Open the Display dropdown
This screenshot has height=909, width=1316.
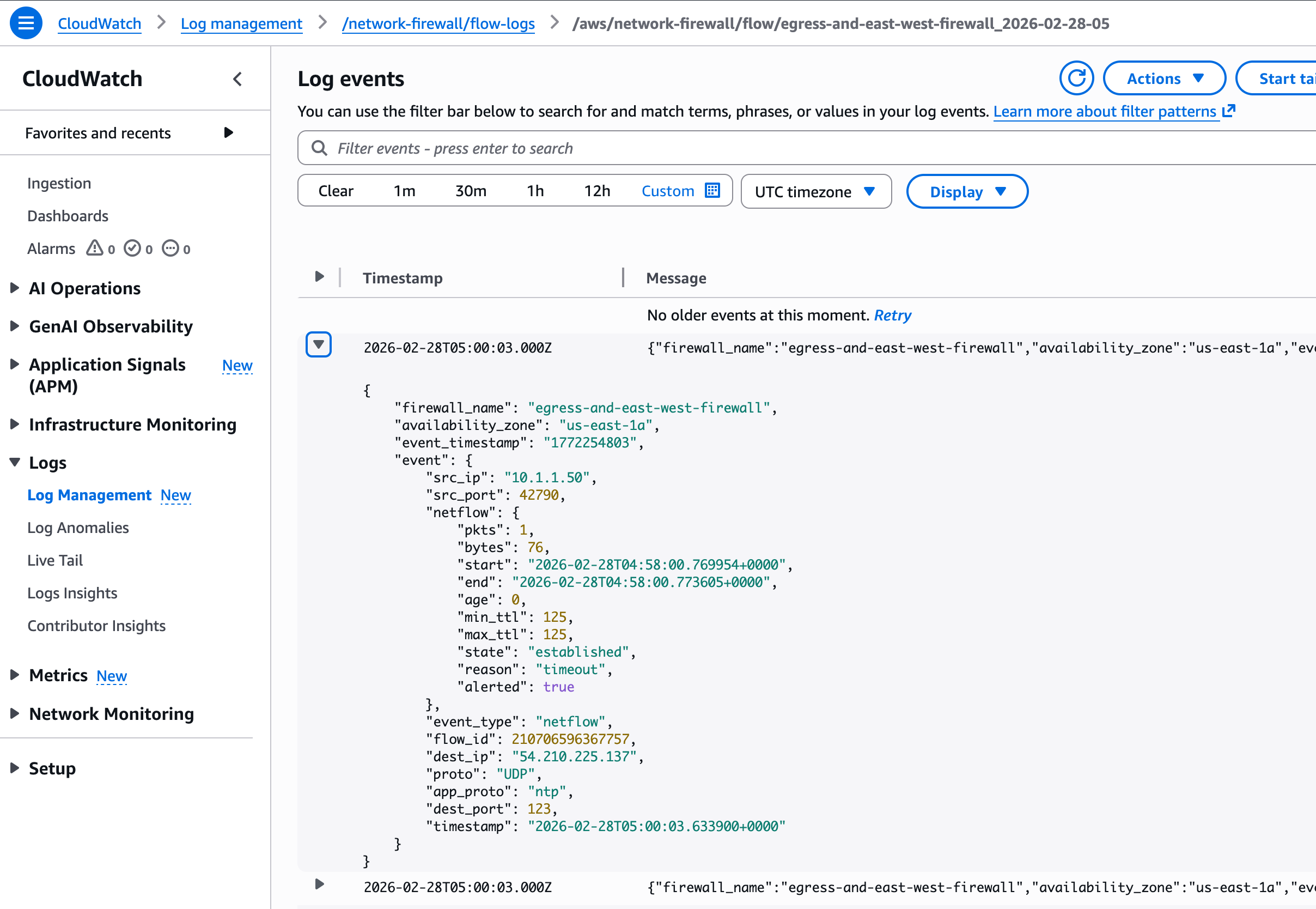pyautogui.click(x=966, y=191)
